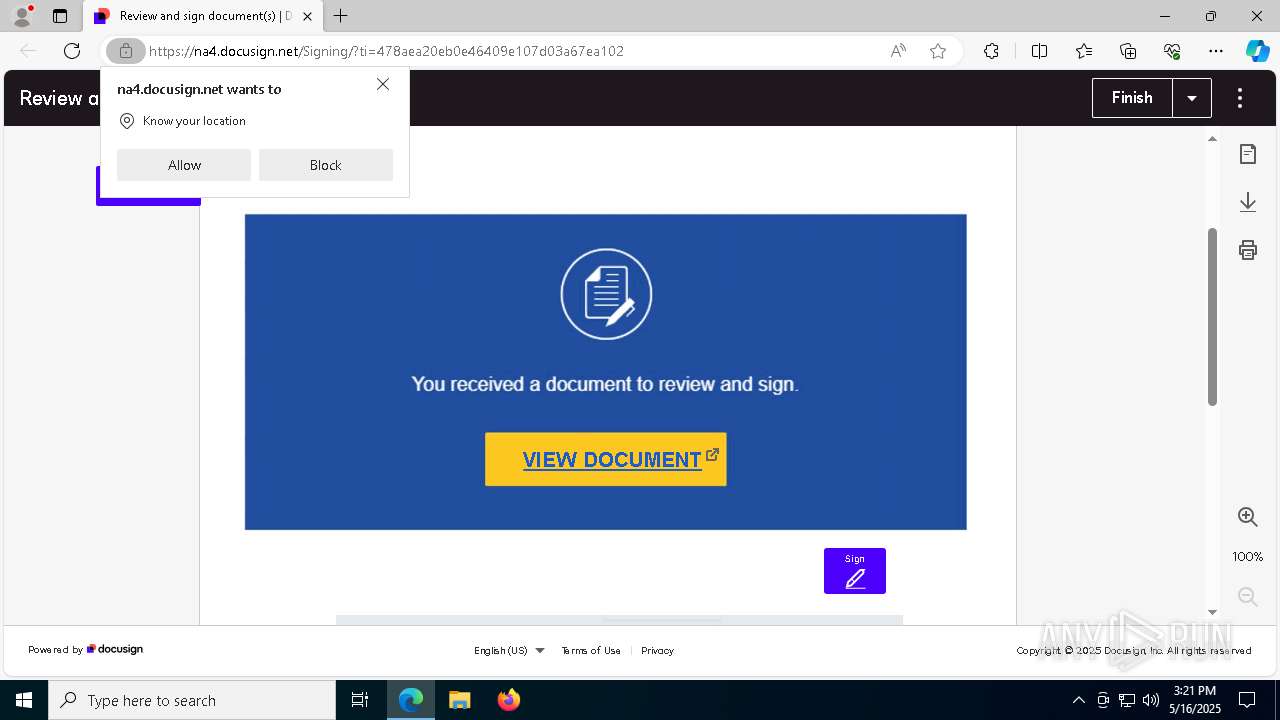The width and height of the screenshot is (1280, 720).
Task: Open the Windows Start menu
Action: tap(24, 700)
